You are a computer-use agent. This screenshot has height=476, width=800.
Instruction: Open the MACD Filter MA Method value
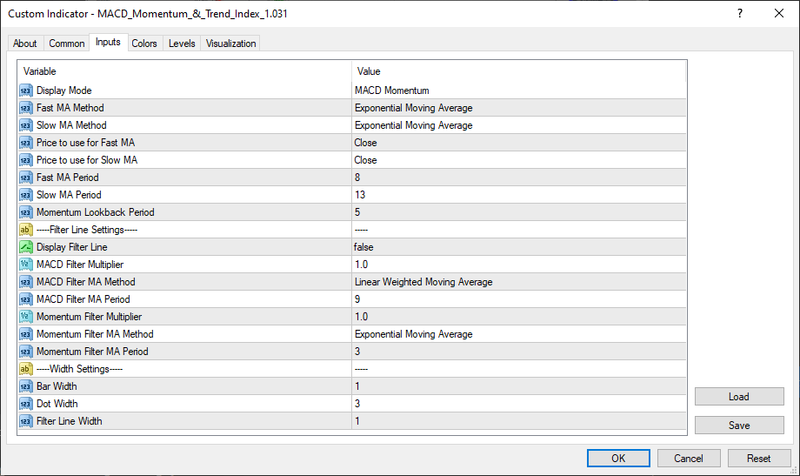(518, 281)
